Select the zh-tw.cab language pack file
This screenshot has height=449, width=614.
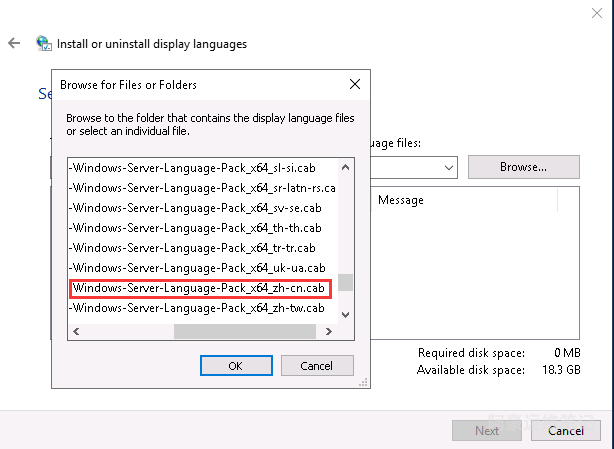(x=198, y=308)
